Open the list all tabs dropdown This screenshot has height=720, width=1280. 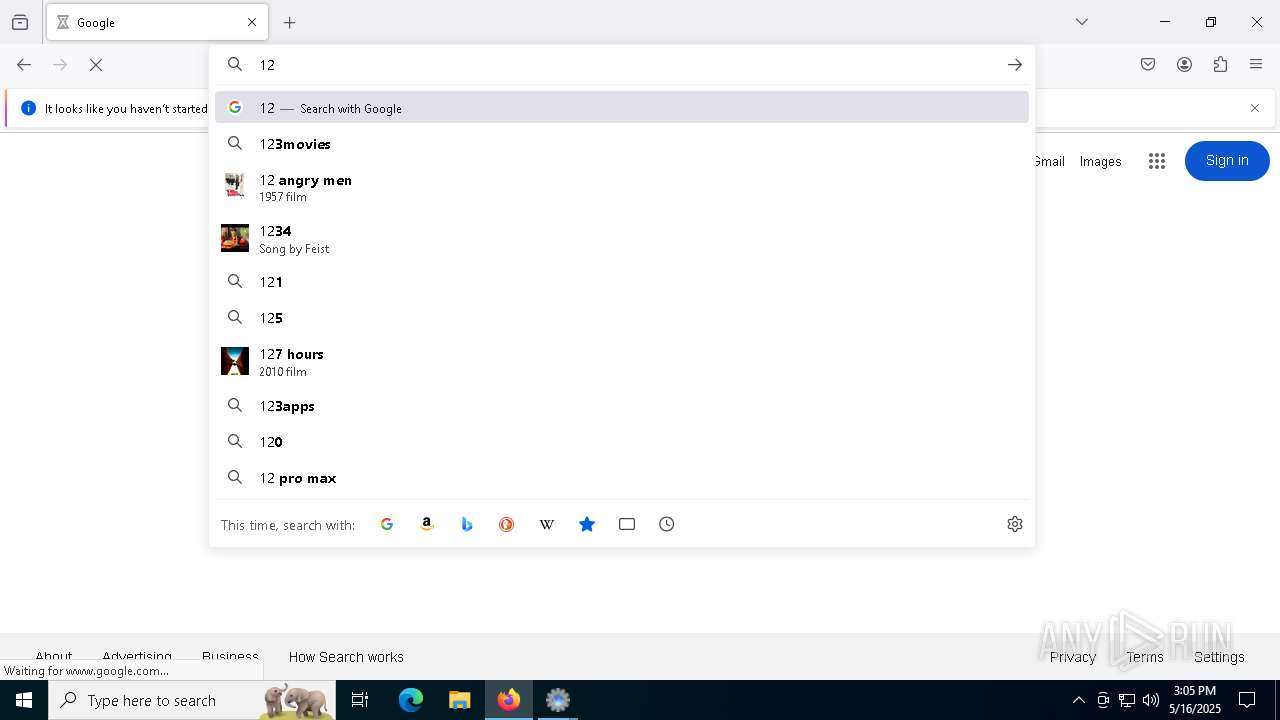coord(1082,22)
